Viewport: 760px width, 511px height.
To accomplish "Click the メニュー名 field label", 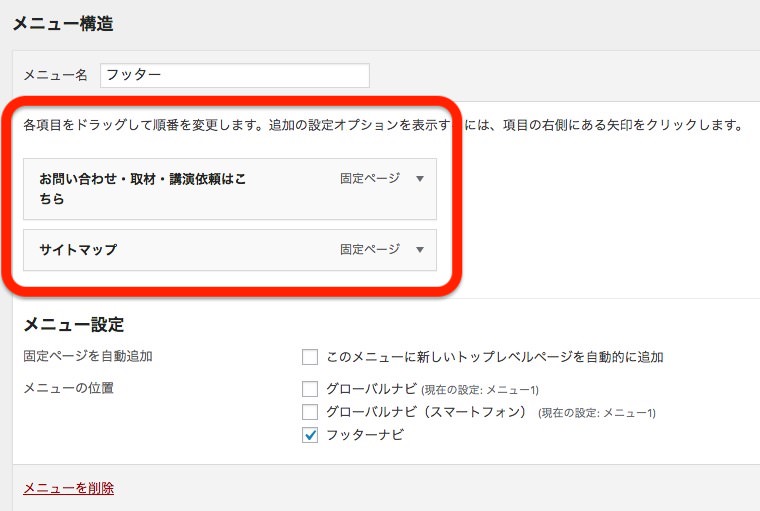I will point(56,76).
